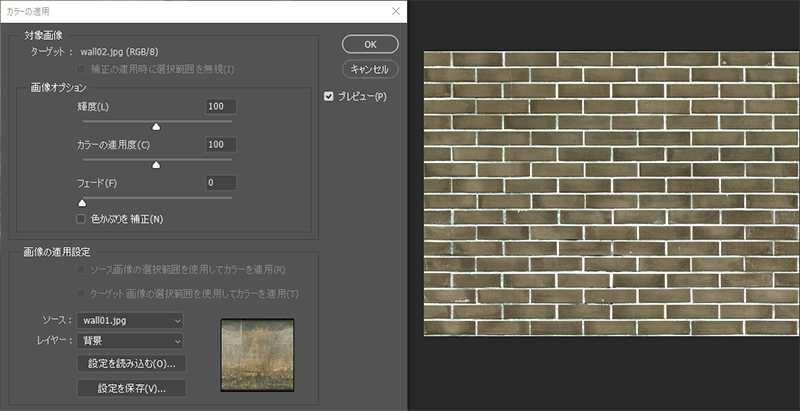The image size is (800, 411).
Task: Expand the レイヤー dropdown showing 背景
Action: pos(131,341)
